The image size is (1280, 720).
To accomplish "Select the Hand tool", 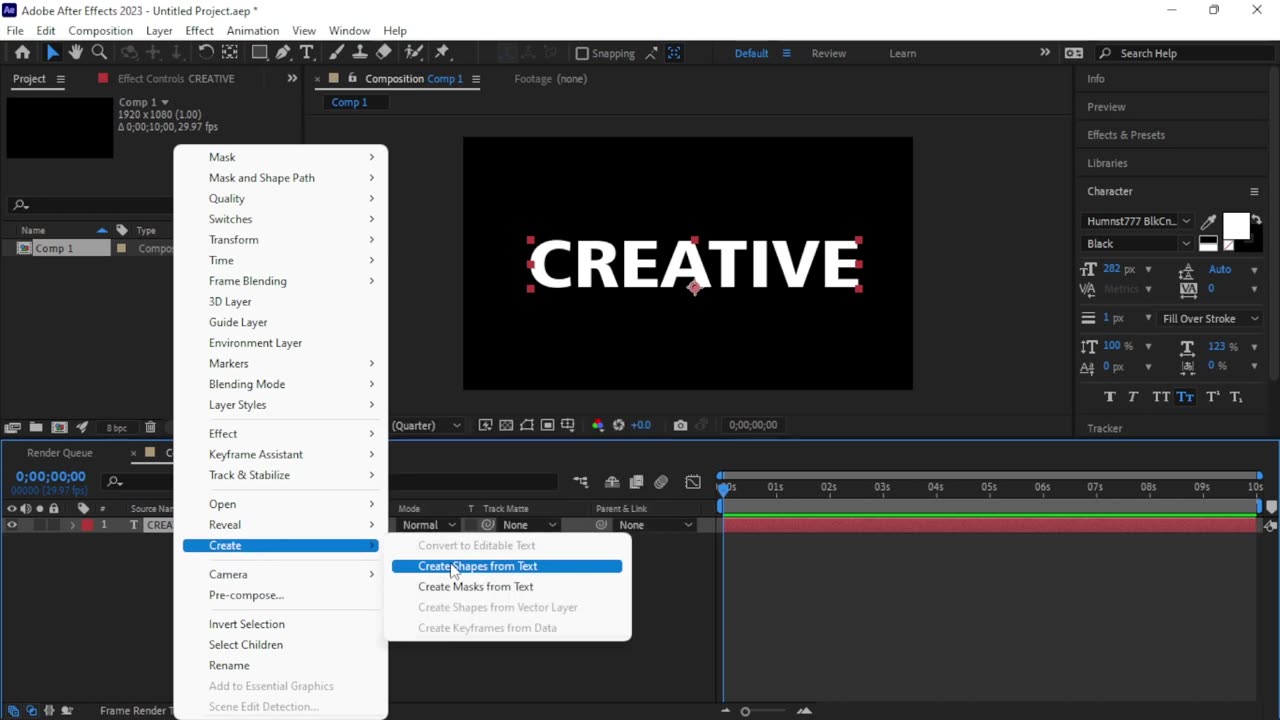I will click(x=75, y=53).
